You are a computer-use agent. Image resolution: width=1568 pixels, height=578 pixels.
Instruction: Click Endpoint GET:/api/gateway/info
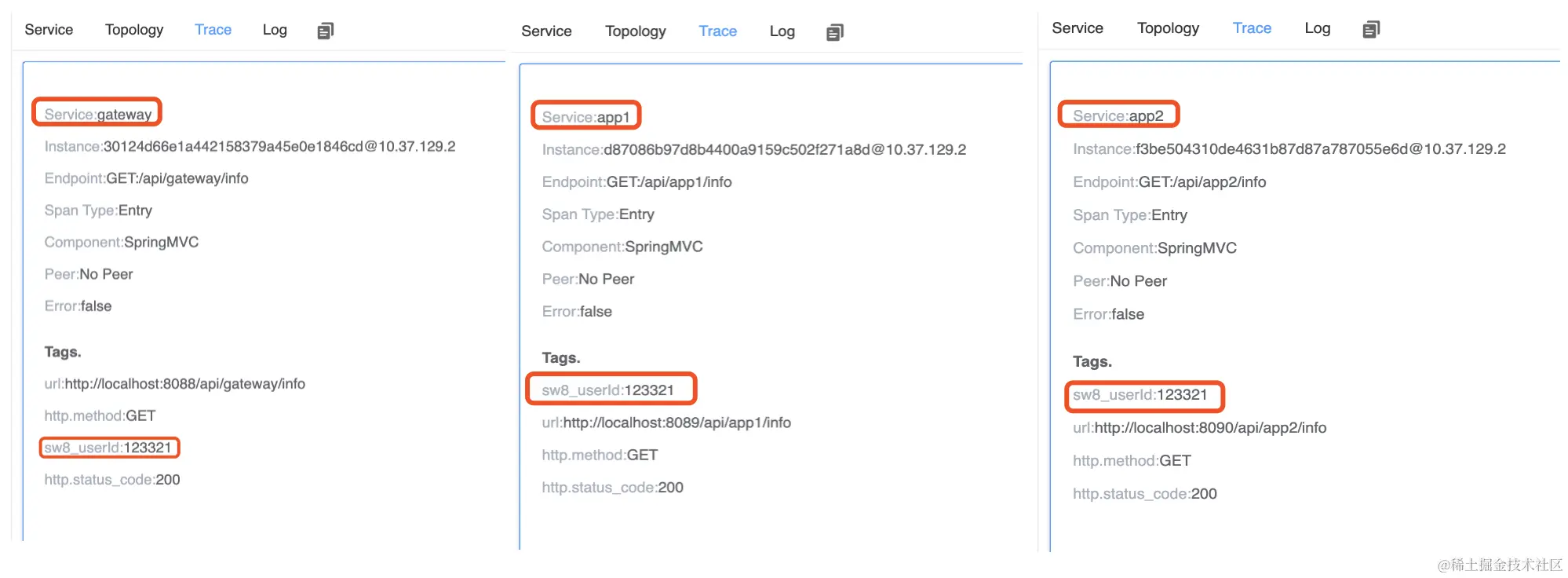point(147,179)
